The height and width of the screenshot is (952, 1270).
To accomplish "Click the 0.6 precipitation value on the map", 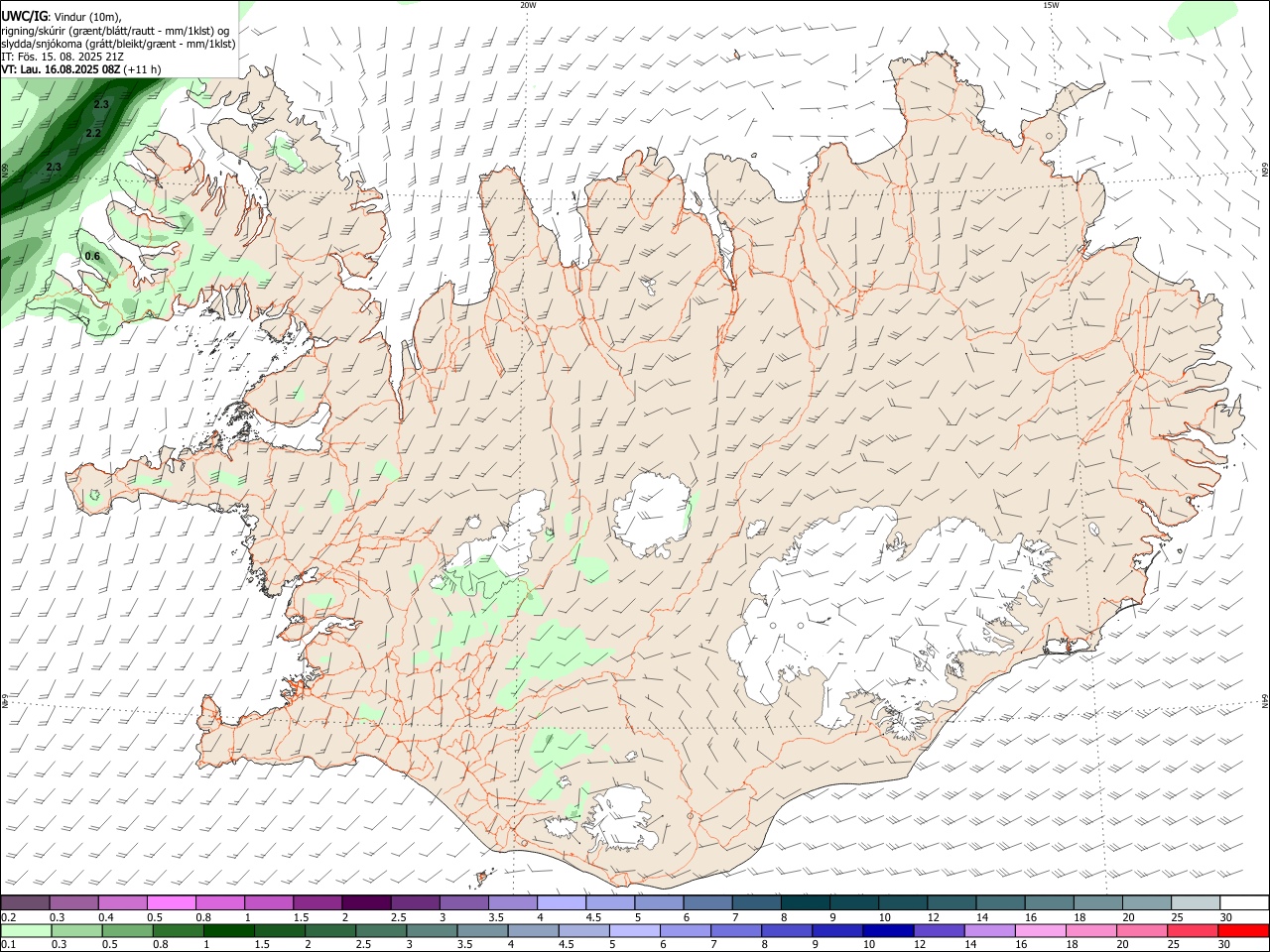I will tap(92, 256).
